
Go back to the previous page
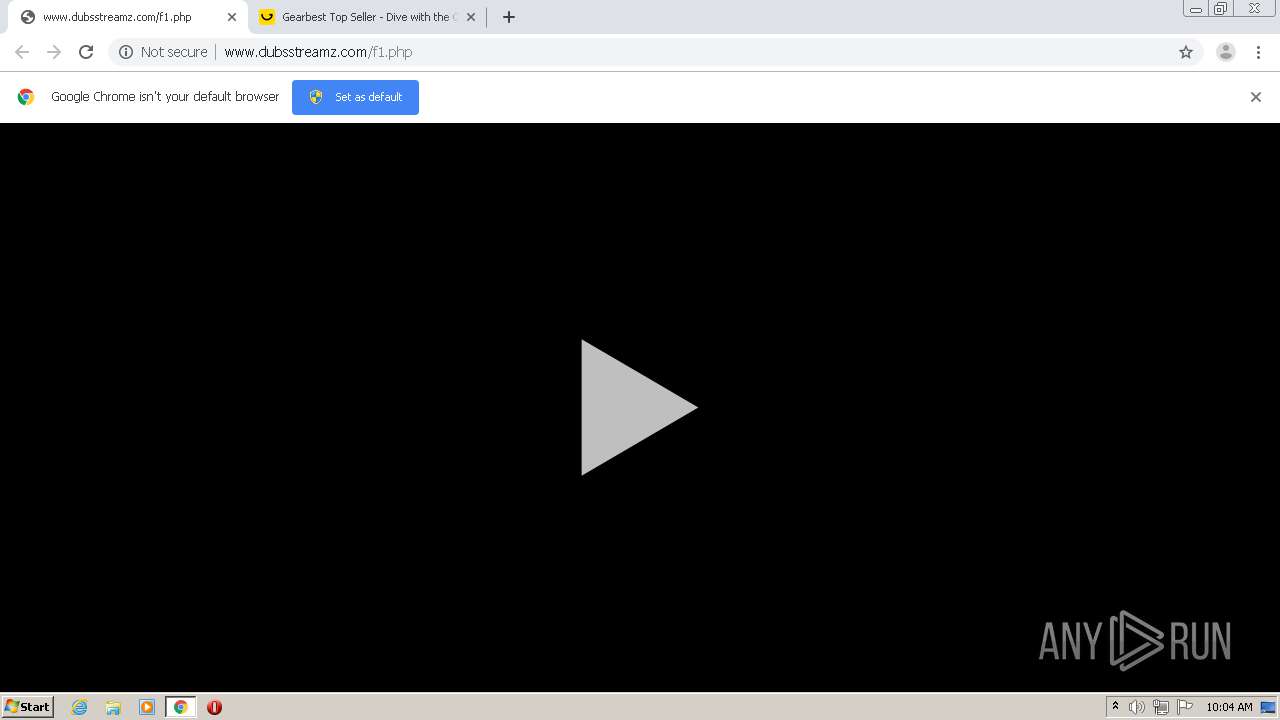click(x=22, y=52)
